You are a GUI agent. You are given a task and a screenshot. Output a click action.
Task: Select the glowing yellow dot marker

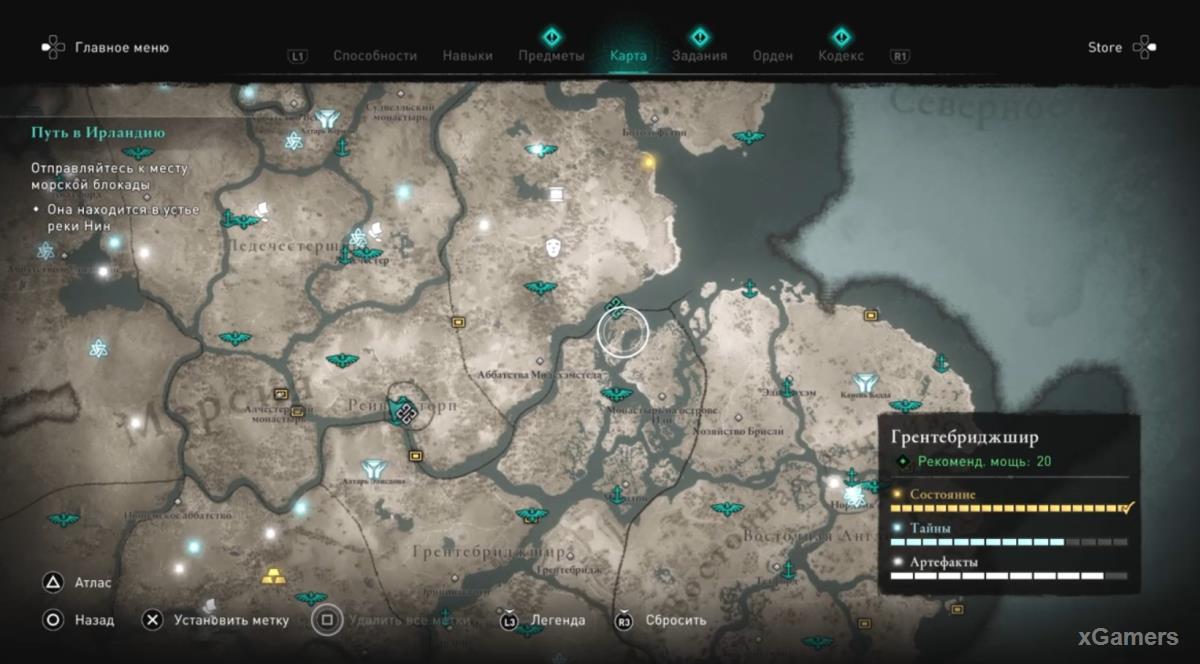pyautogui.click(x=648, y=160)
